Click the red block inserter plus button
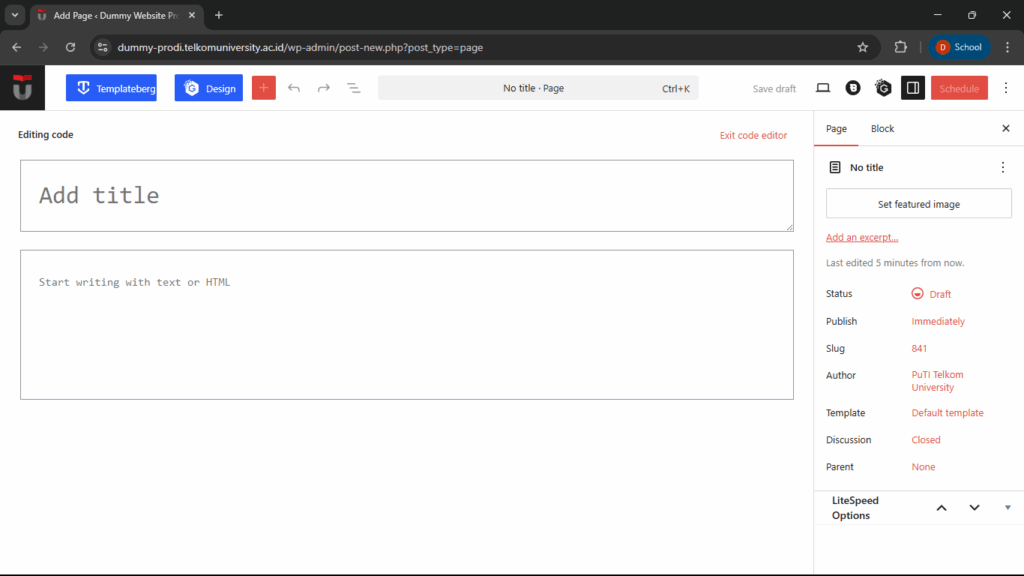Viewport: 1024px width, 576px height. tap(263, 88)
